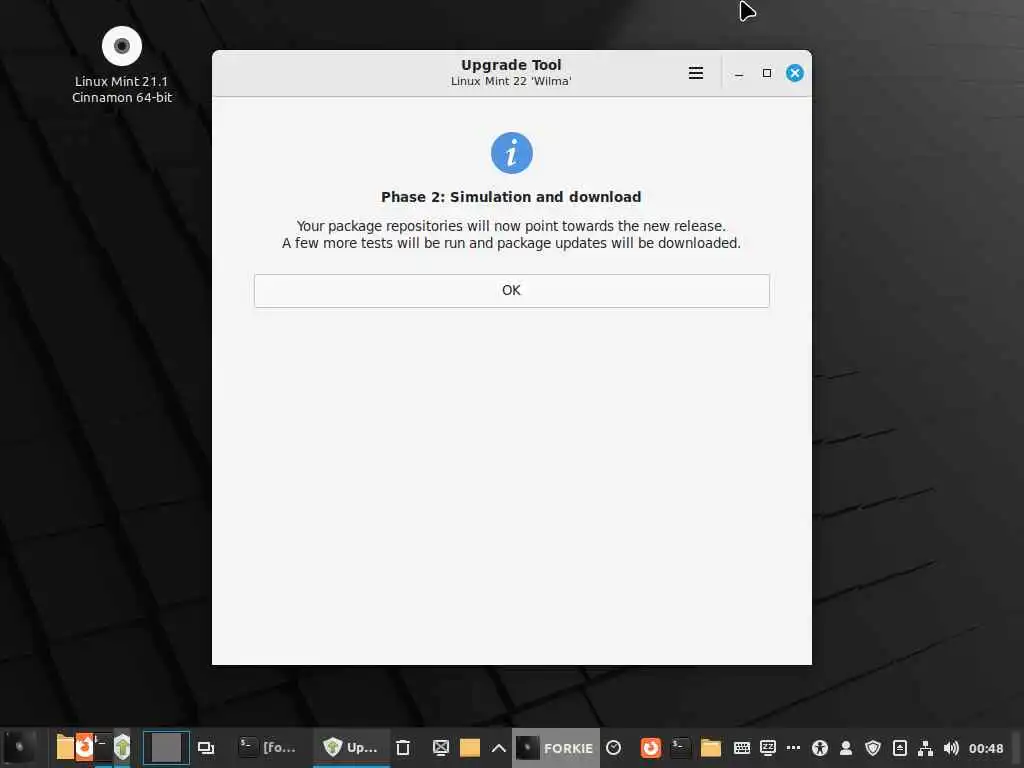This screenshot has height=768, width=1024.
Task: Click 'Phase 2: Simulation and download' heading
Action: [511, 197]
